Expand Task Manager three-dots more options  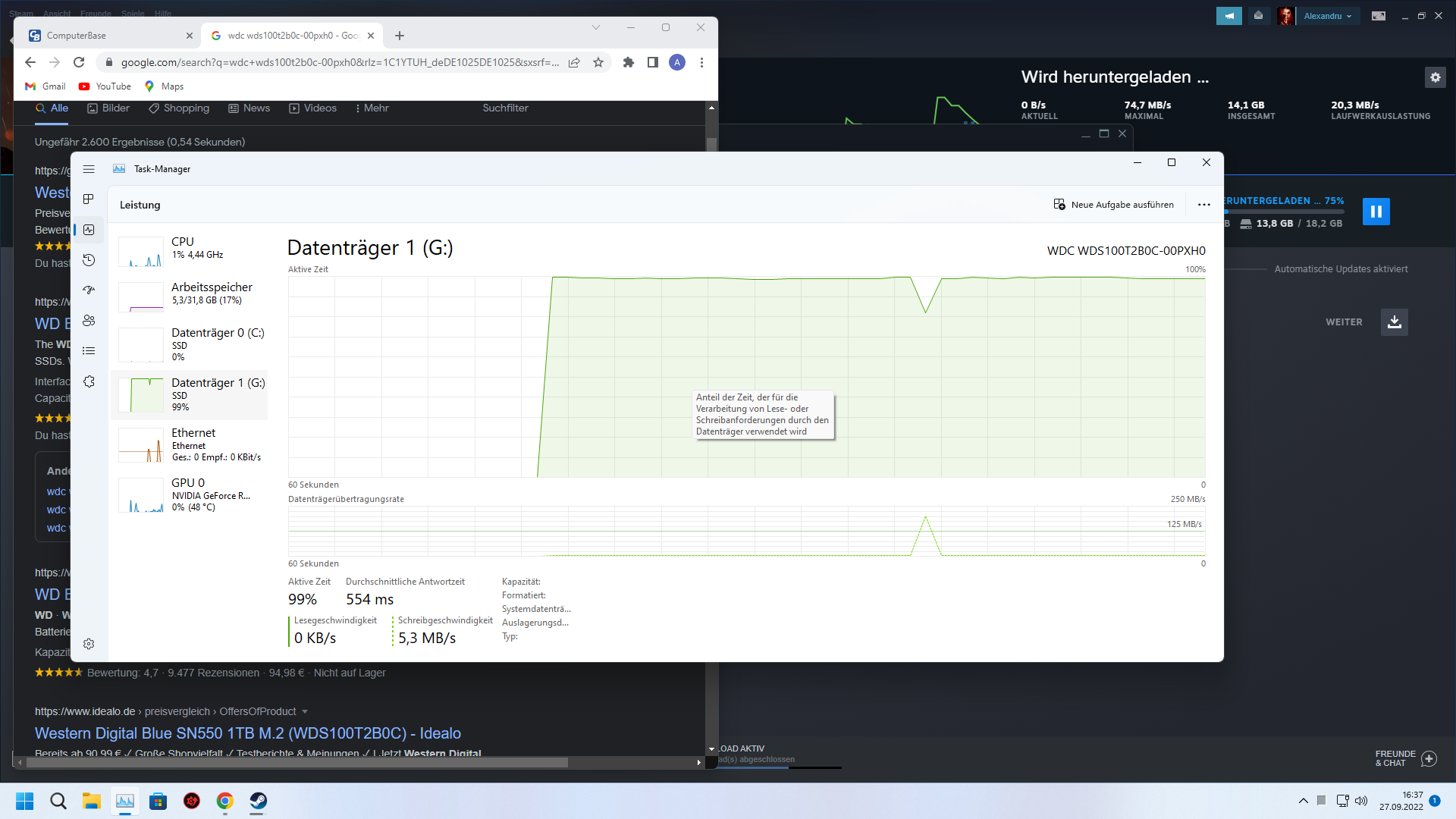pyautogui.click(x=1203, y=205)
